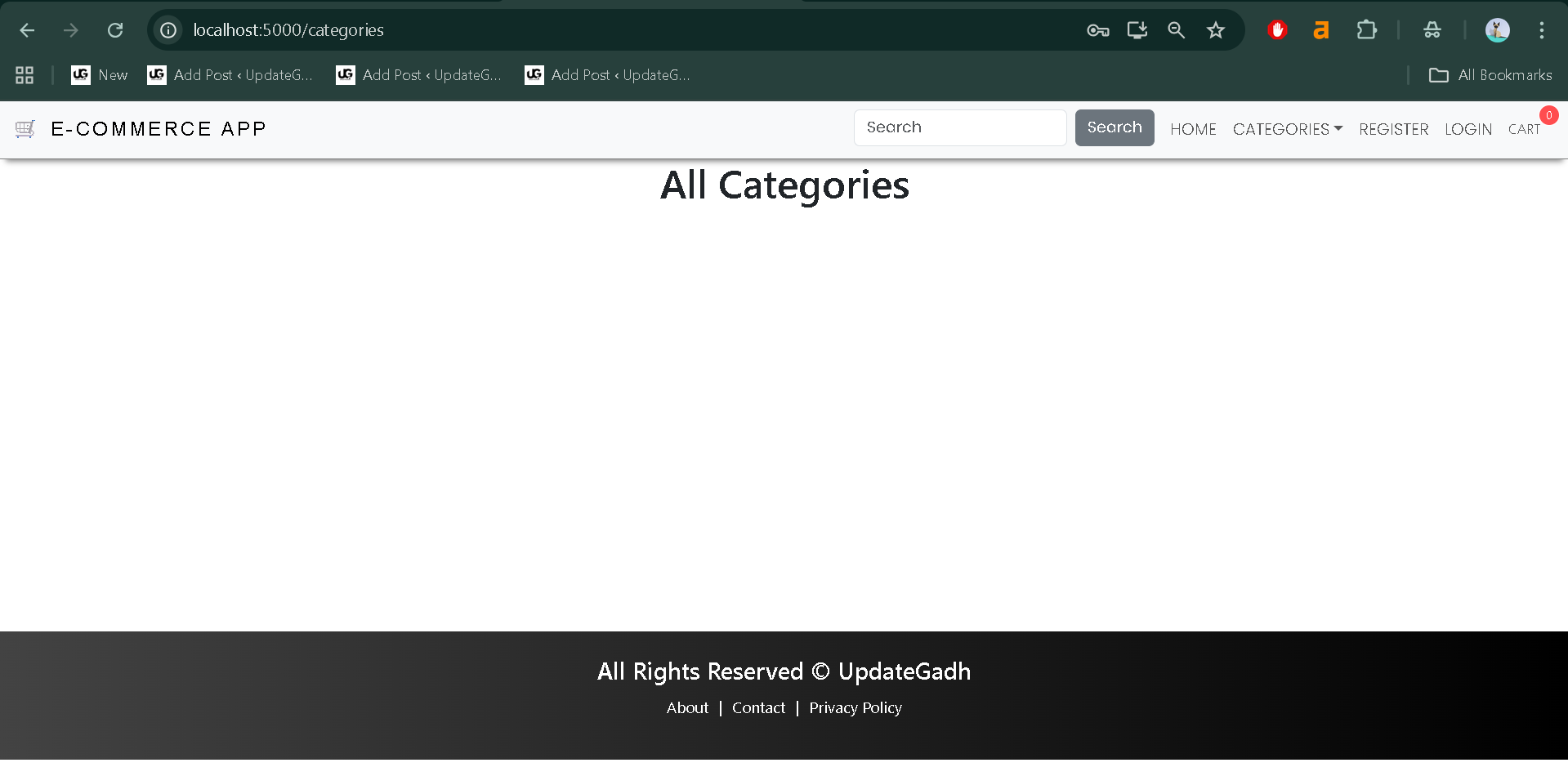This screenshot has width=1568, height=776.
Task: Click the AdBlock hand icon
Action: (x=1277, y=30)
